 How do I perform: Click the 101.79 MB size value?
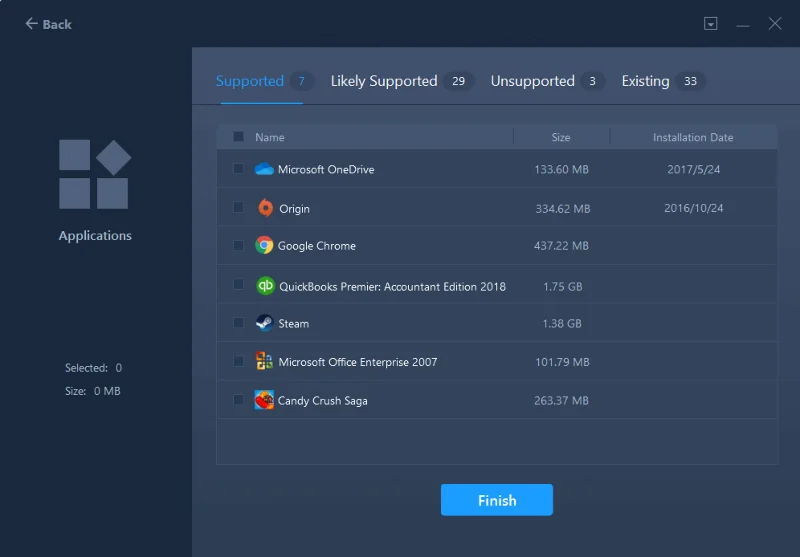(562, 362)
